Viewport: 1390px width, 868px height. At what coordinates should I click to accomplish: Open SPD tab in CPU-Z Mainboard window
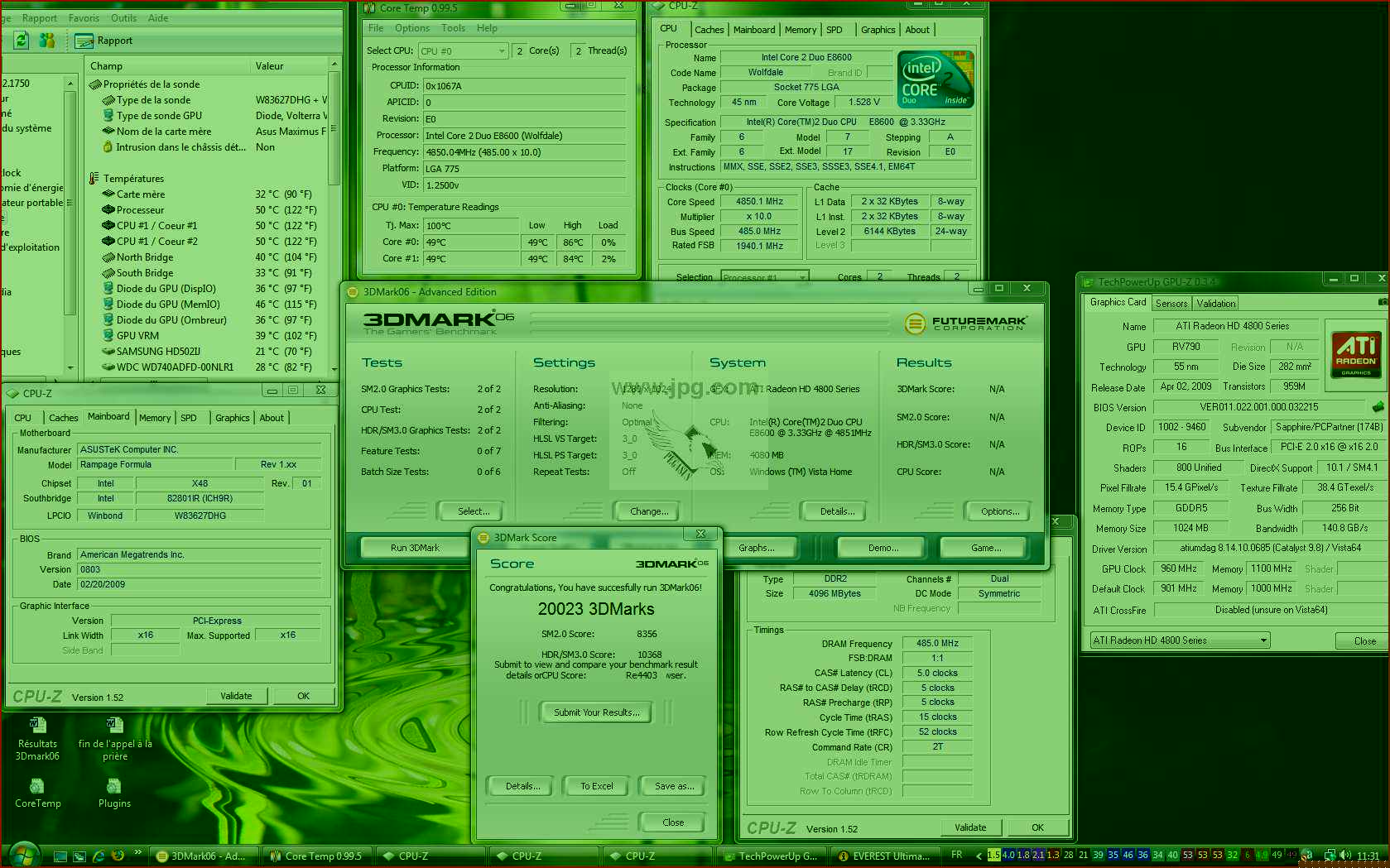tap(189, 418)
